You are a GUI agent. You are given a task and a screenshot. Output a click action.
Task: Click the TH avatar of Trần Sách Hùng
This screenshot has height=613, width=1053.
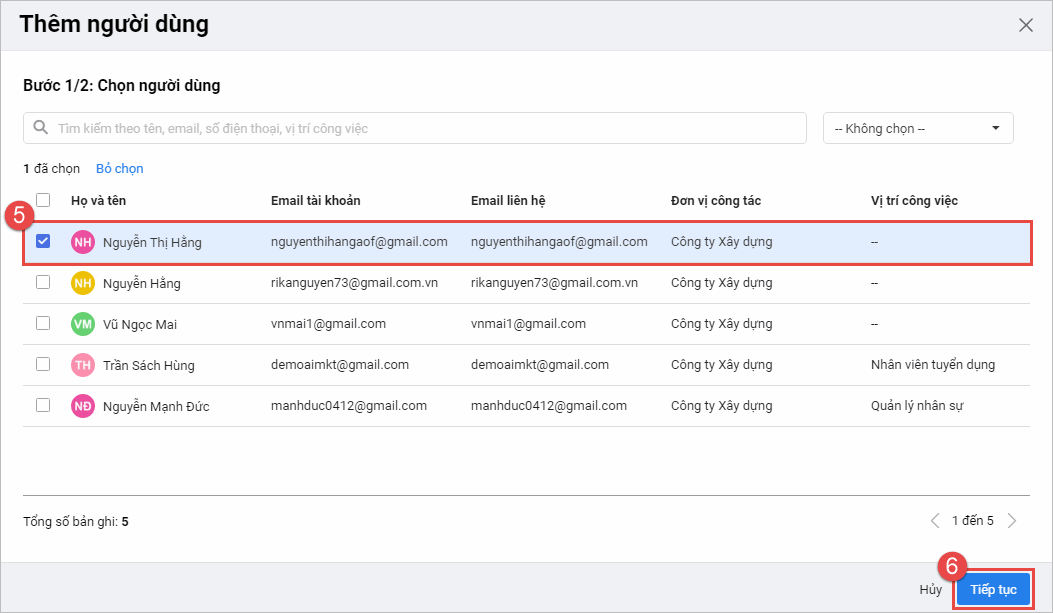tap(83, 365)
